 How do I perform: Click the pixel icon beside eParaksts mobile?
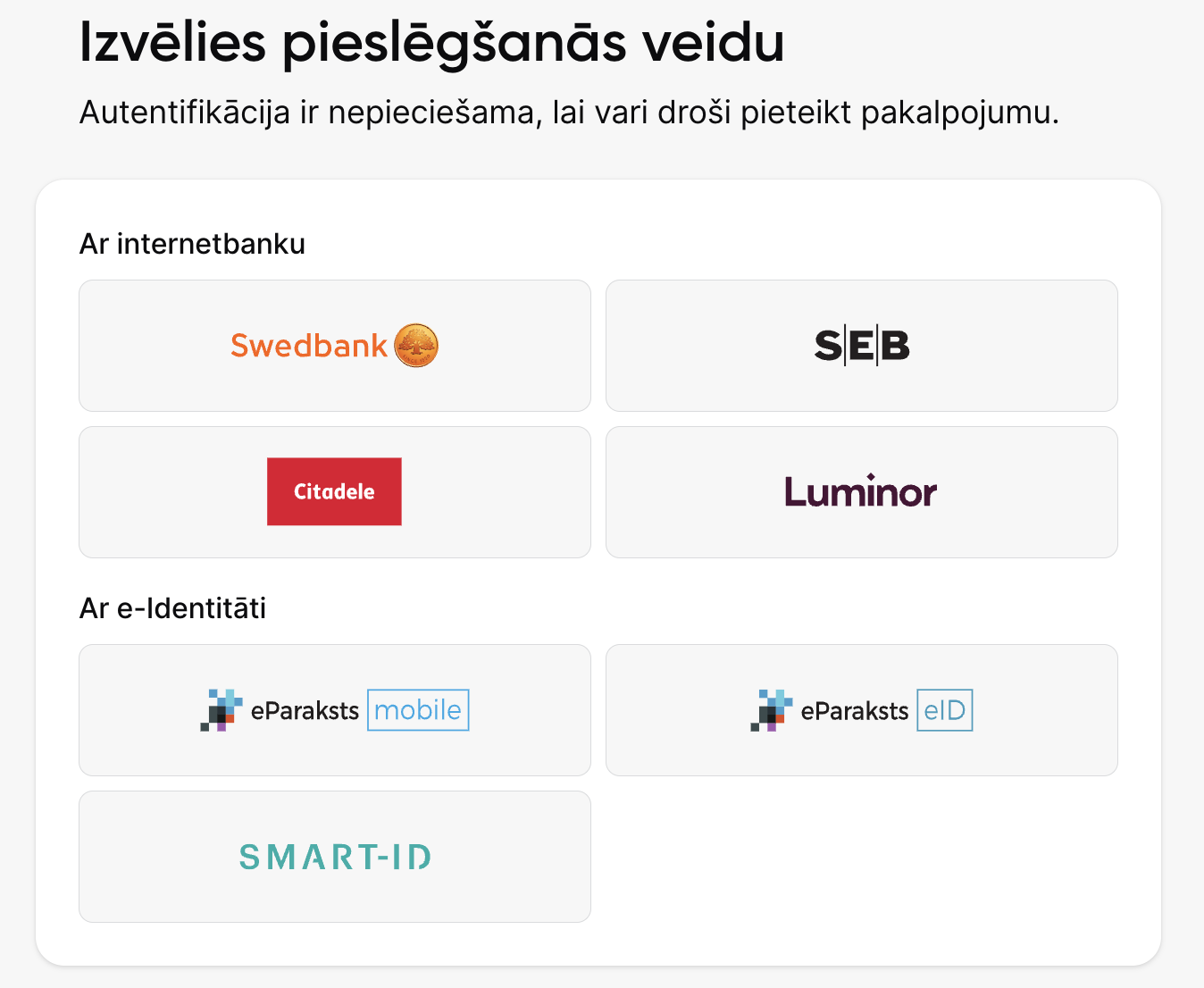(x=222, y=710)
